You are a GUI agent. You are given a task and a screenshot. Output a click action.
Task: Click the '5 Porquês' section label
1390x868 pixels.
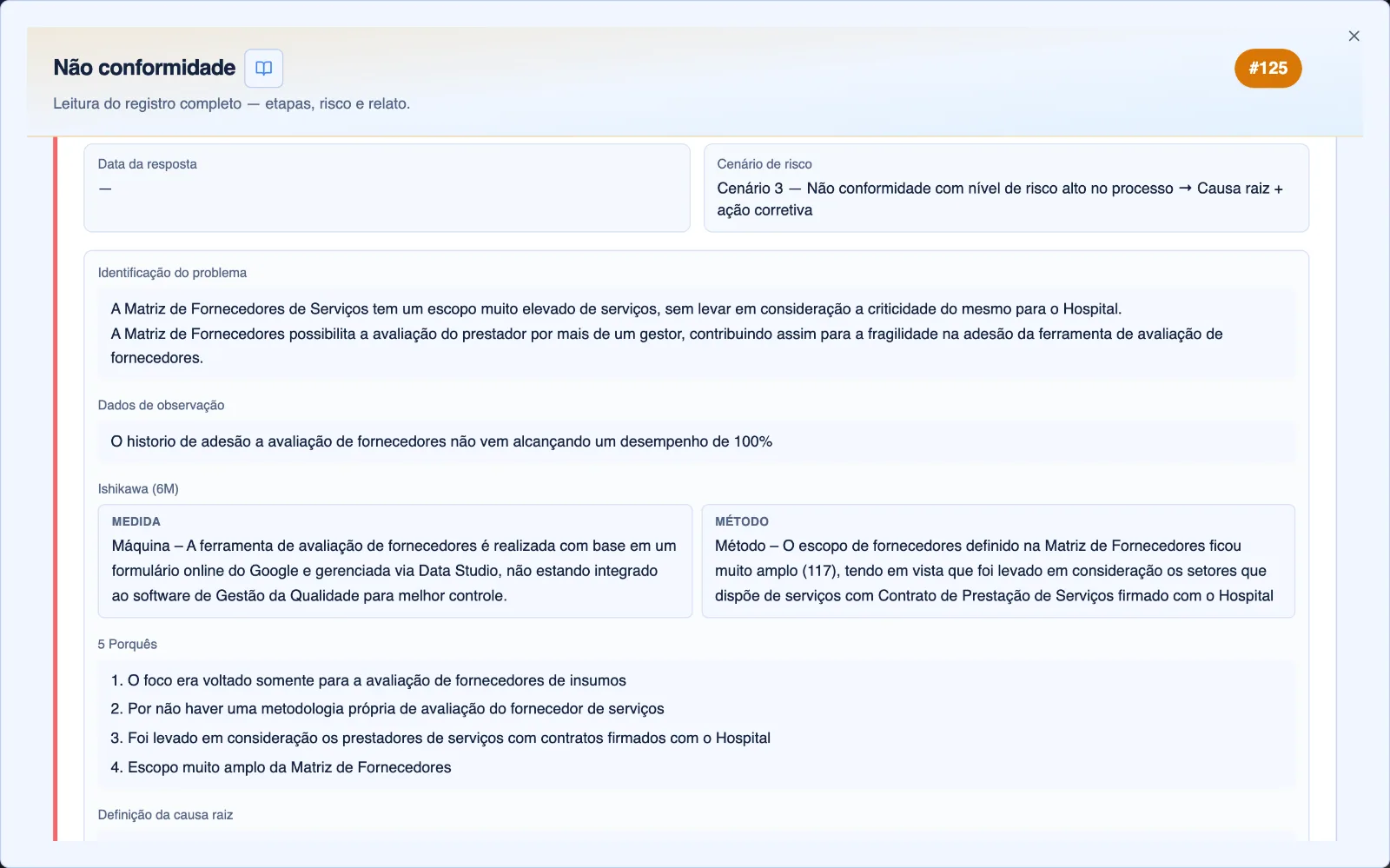point(128,645)
